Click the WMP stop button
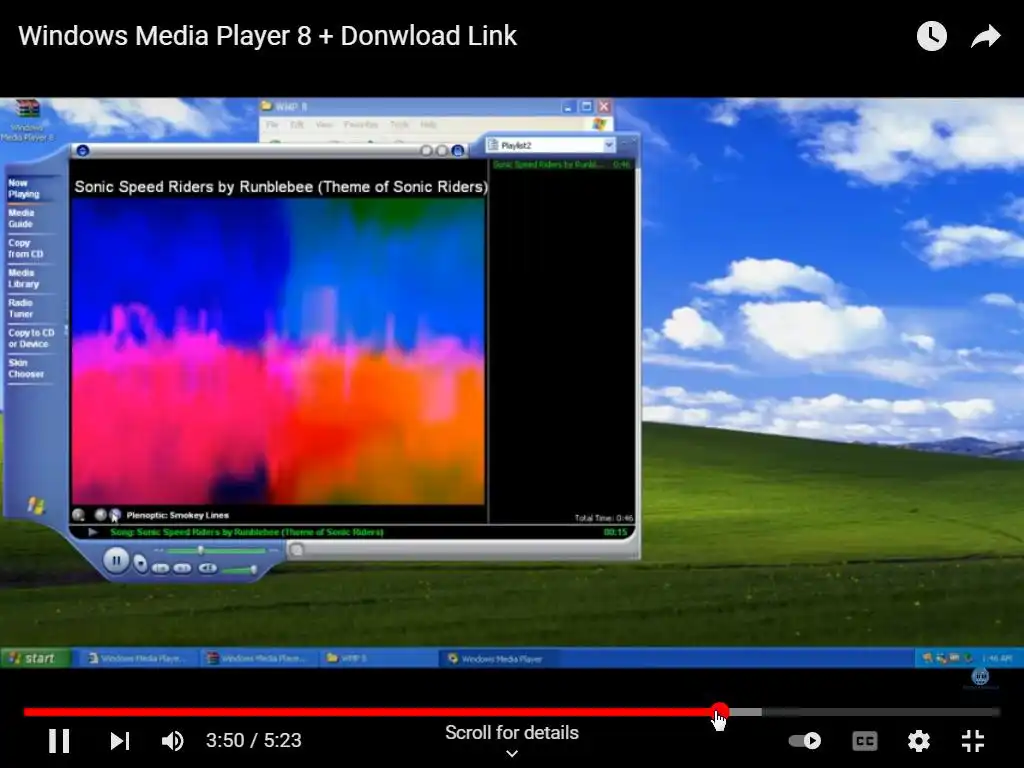This screenshot has width=1024, height=768. pyautogui.click(x=140, y=563)
